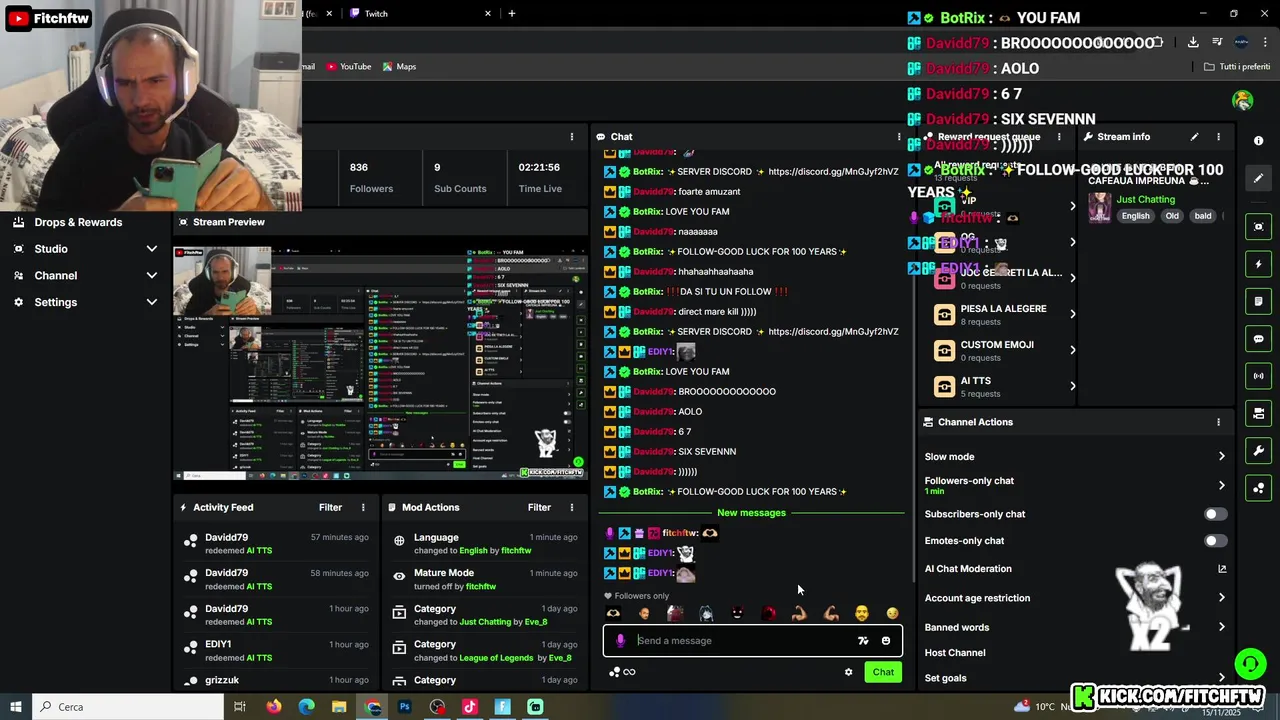Switch to the Twitch browser tab

coord(419,14)
